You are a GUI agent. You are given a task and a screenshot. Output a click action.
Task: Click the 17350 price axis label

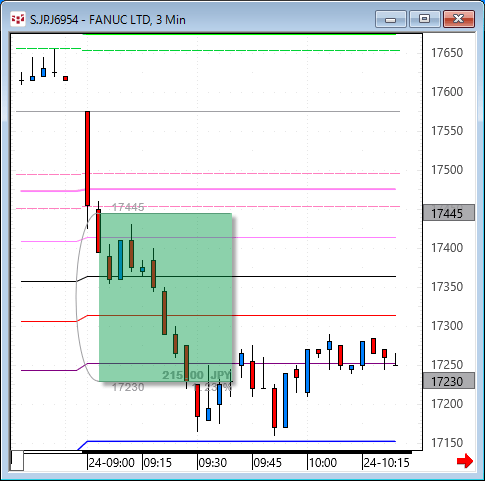coord(447,287)
